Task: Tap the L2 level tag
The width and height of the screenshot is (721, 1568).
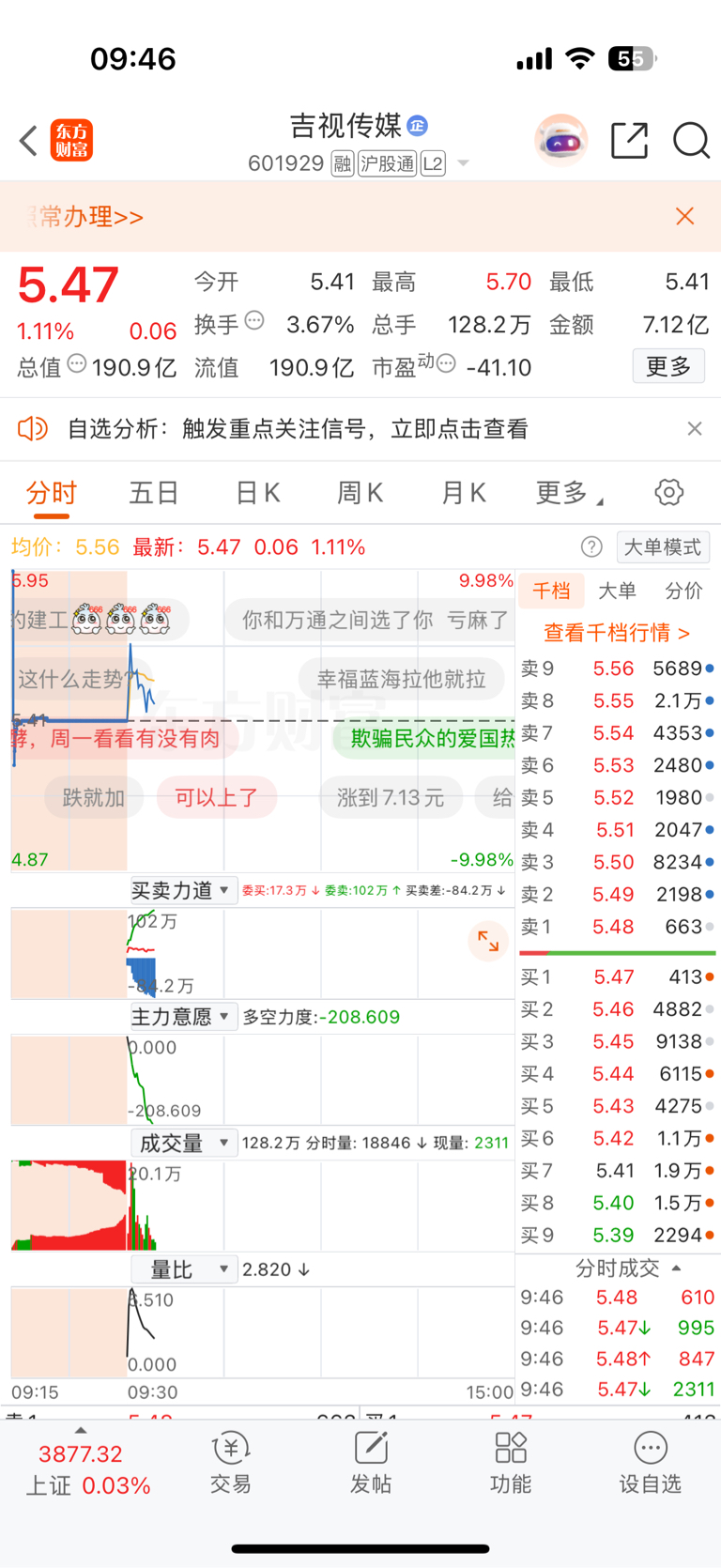Action: [x=433, y=164]
